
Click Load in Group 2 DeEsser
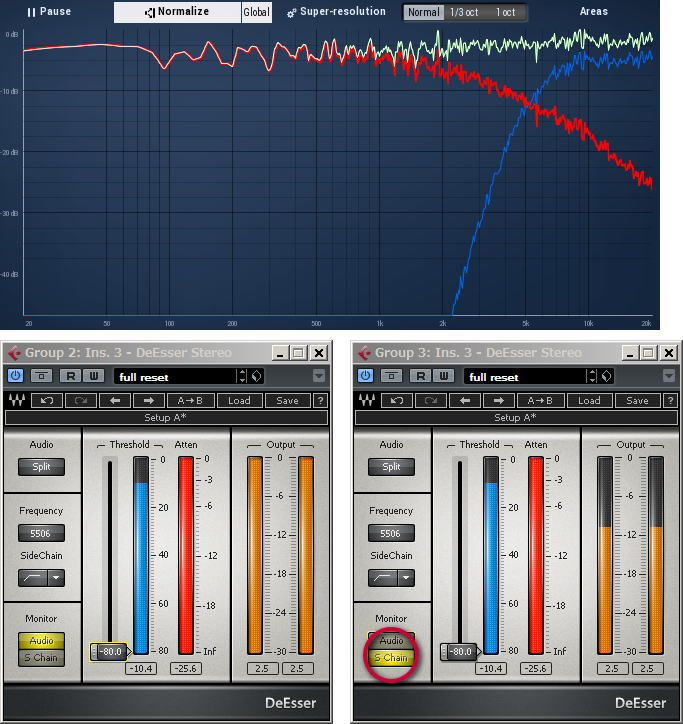click(x=239, y=401)
